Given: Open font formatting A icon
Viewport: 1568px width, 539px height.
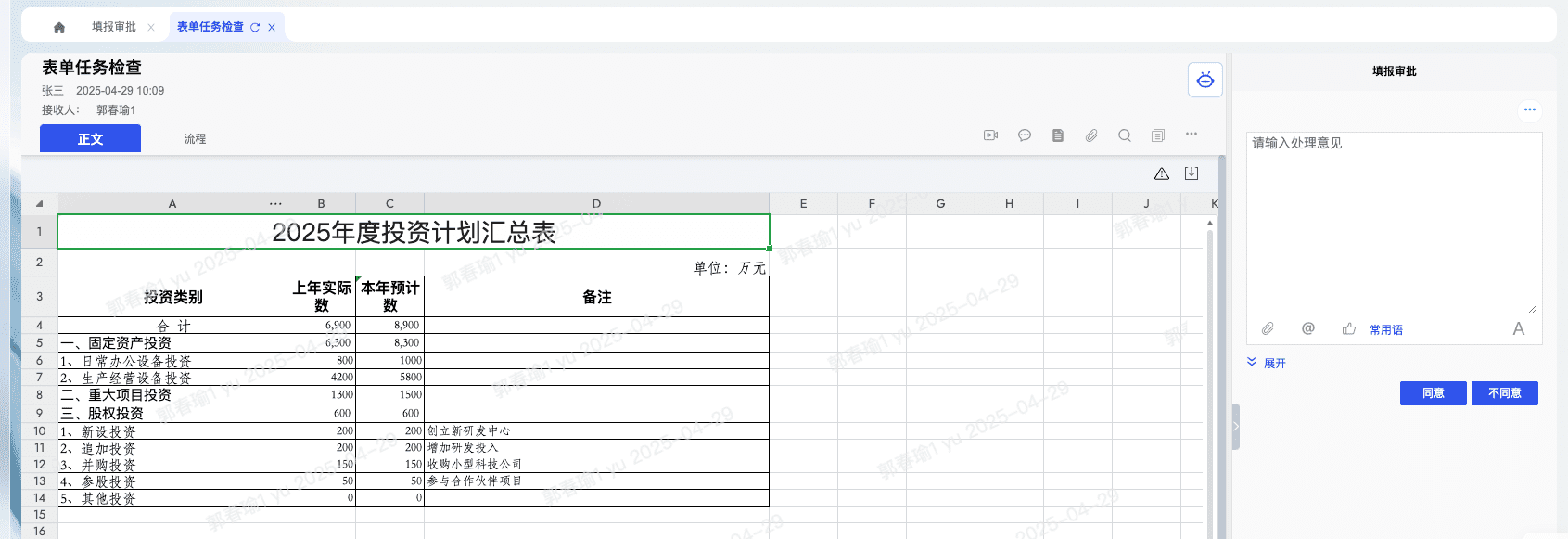Looking at the screenshot, I should 1519,328.
